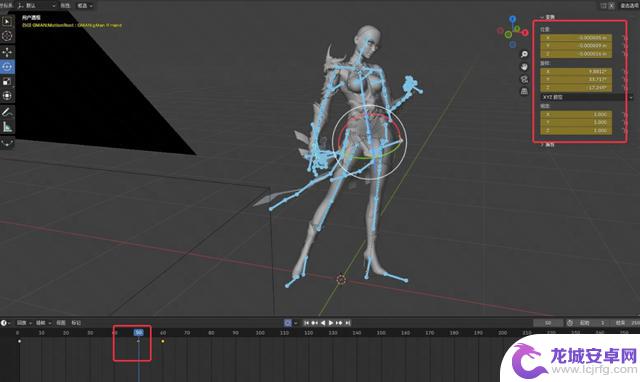
Task: Click the blue Z axis gizmo handle
Action: click(512, 19)
